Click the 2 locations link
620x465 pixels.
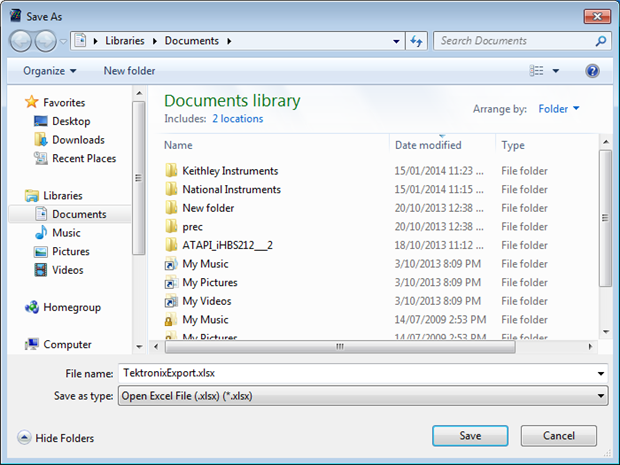click(237, 119)
